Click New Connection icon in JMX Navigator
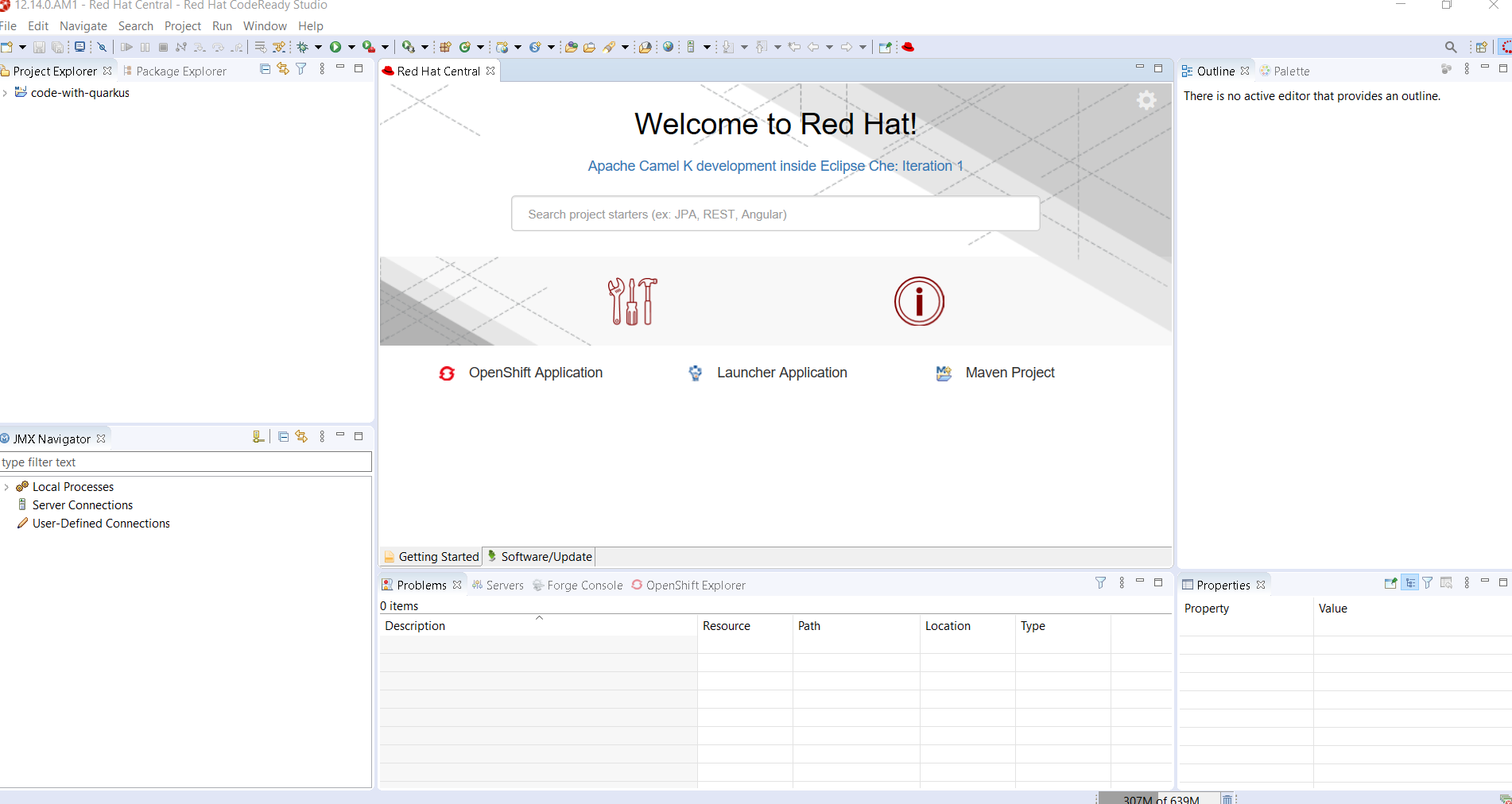 tap(258, 437)
